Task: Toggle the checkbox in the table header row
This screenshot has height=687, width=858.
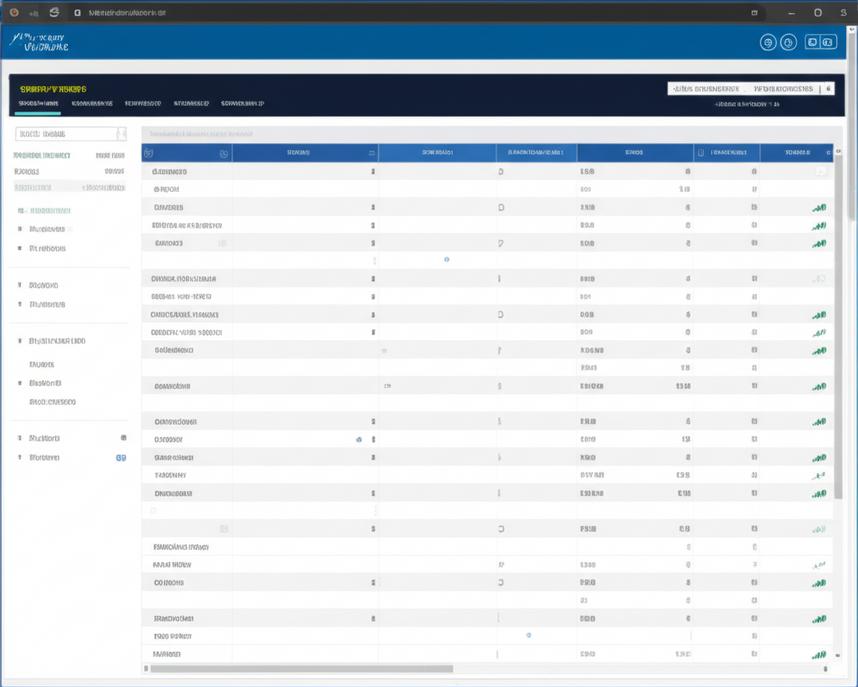Action: (x=700, y=153)
